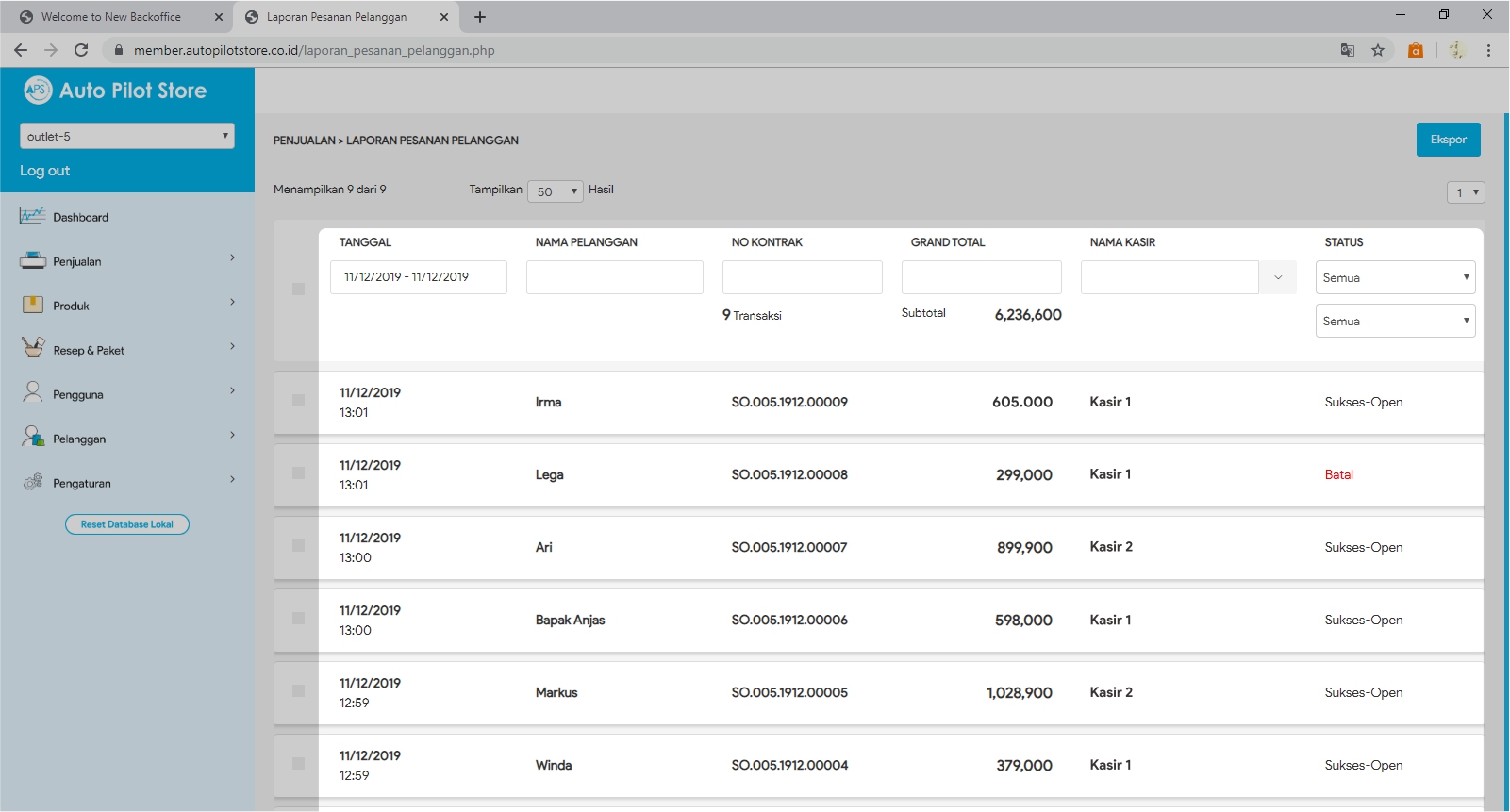The image size is (1510, 812).
Task: Click the Reset Database Lokal button
Action: pos(127,524)
